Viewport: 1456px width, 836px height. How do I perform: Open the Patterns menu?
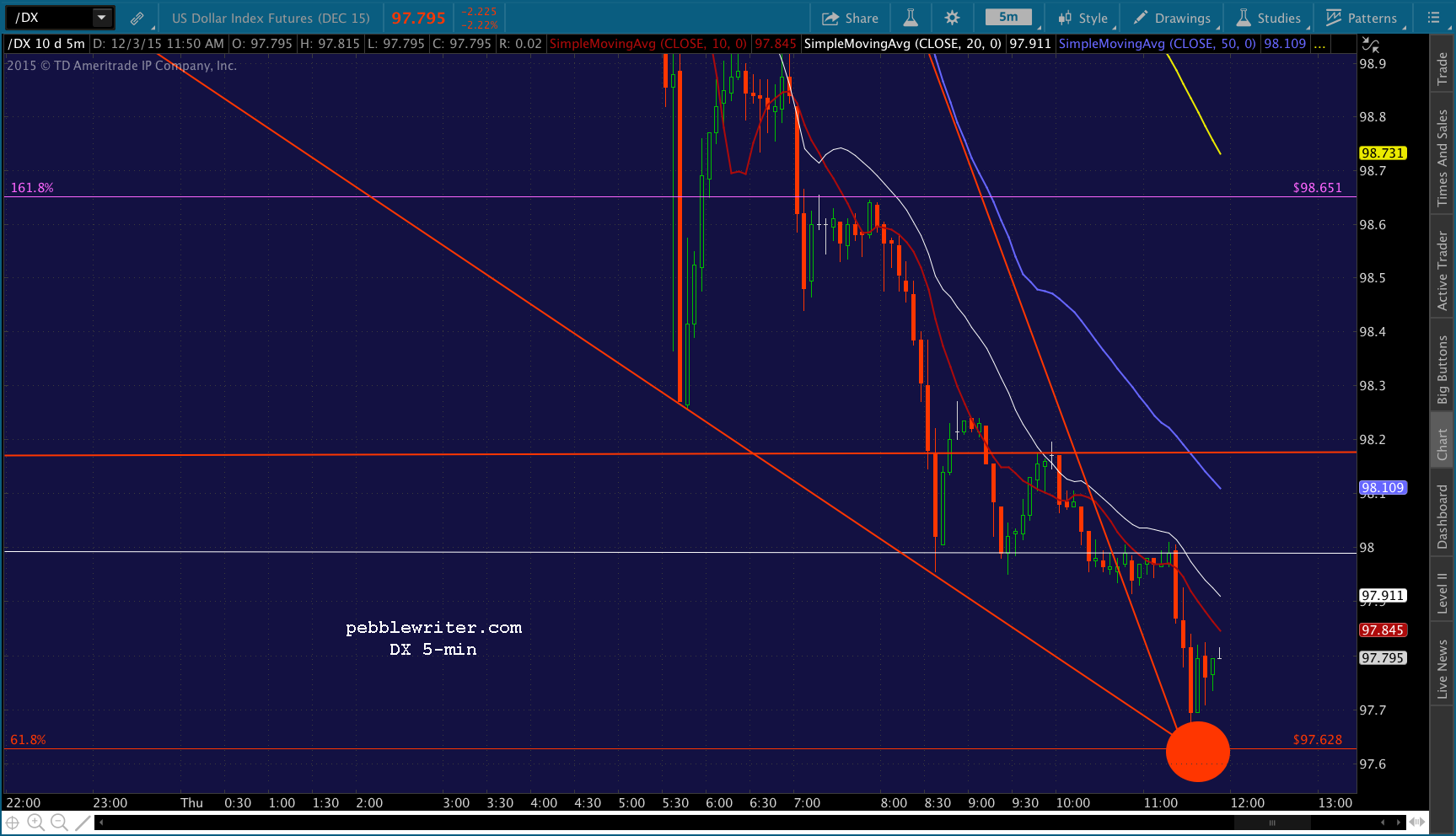pos(1362,18)
